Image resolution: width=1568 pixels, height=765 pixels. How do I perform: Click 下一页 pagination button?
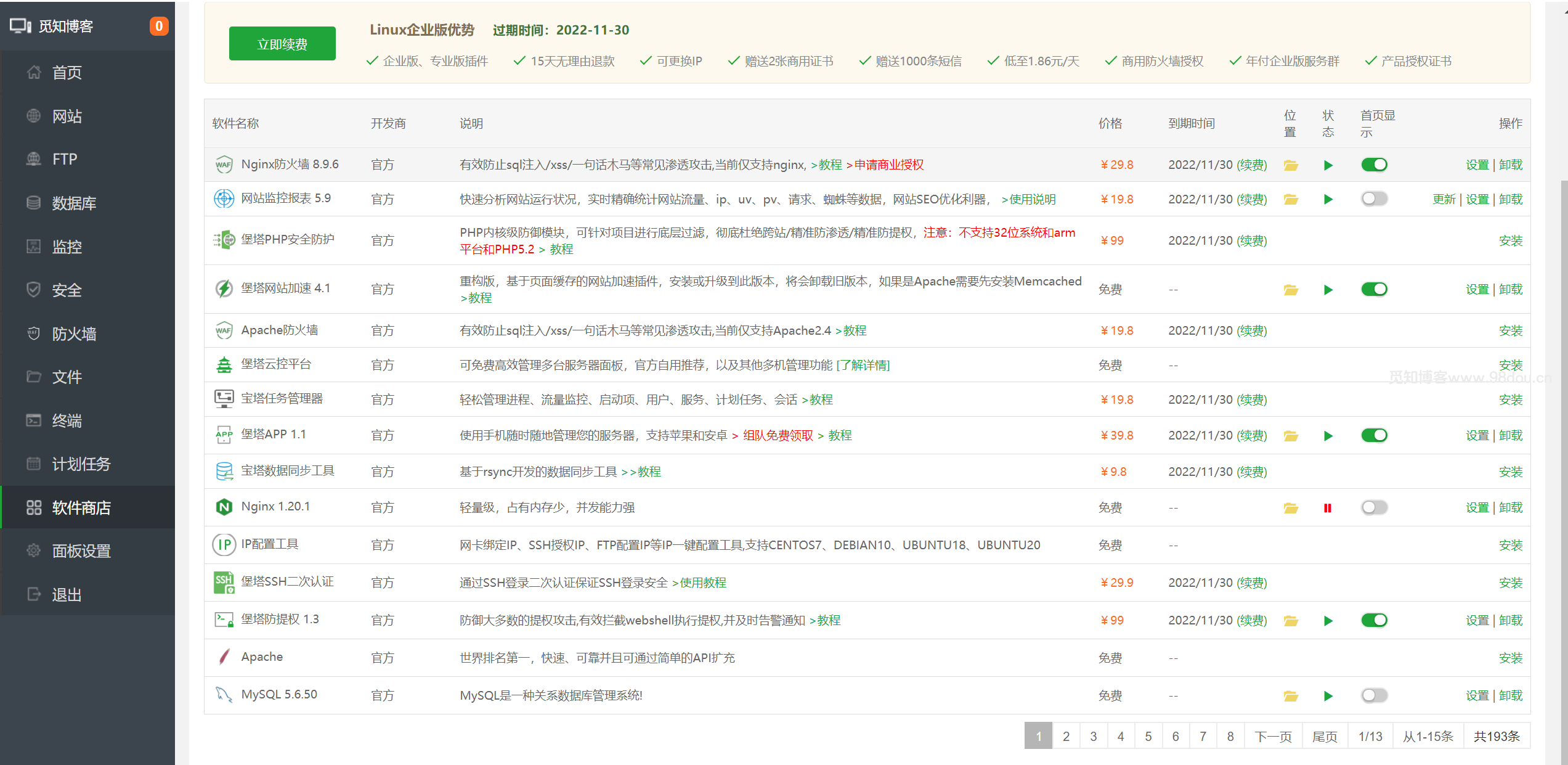pos(1273,736)
